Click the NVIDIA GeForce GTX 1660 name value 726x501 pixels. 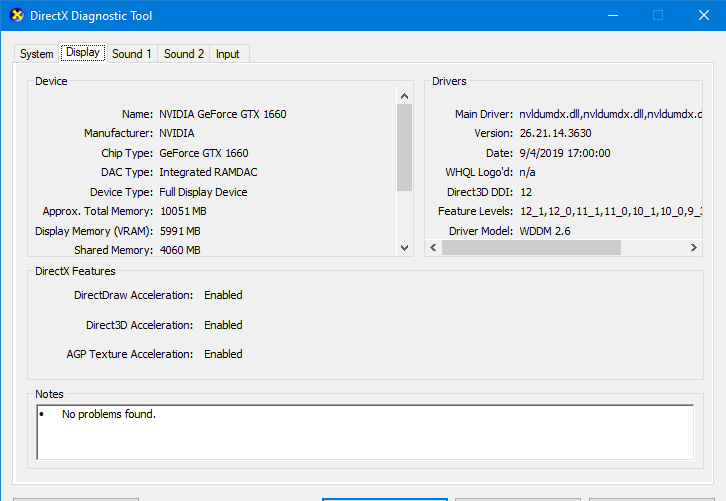pos(222,114)
